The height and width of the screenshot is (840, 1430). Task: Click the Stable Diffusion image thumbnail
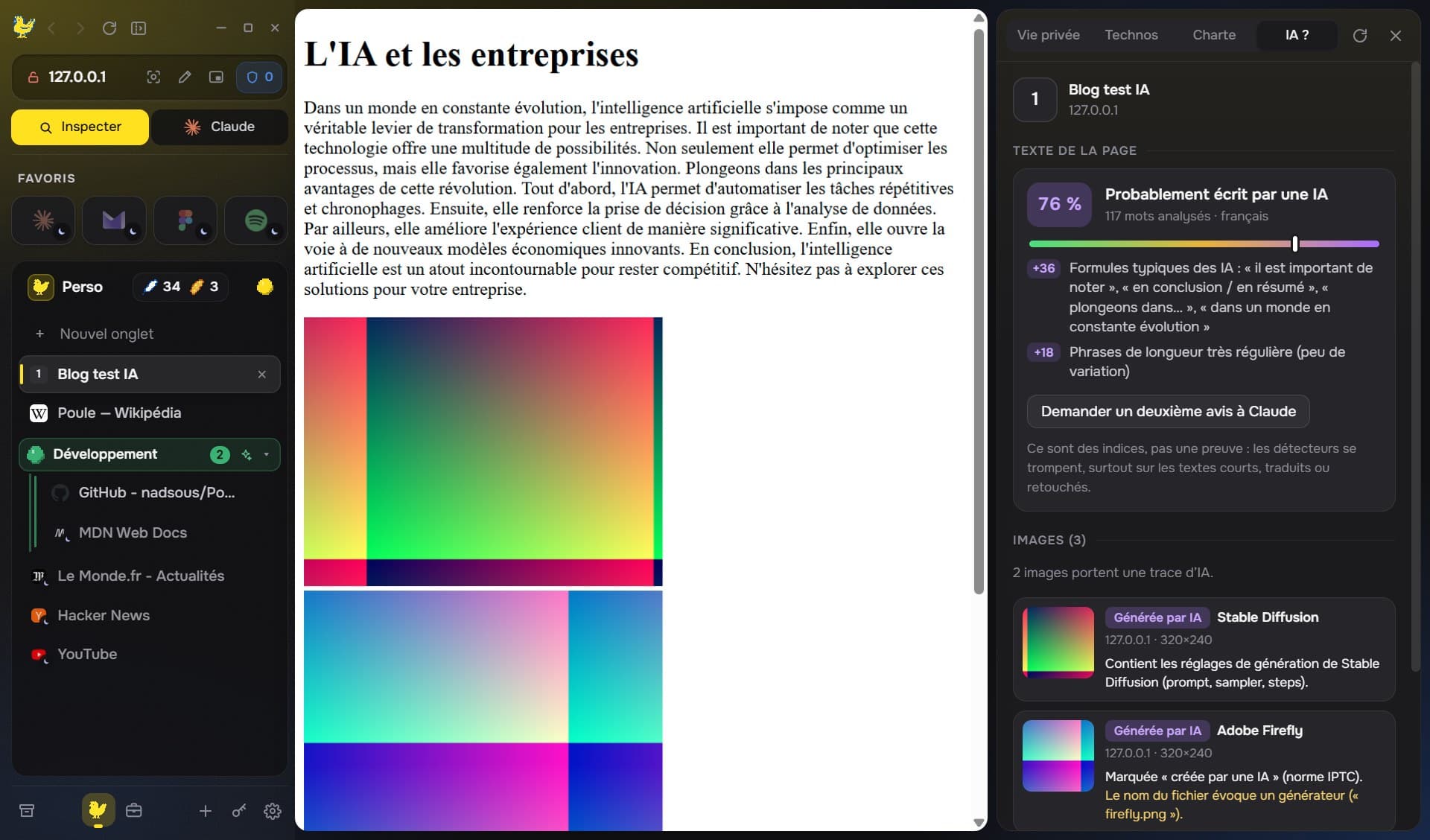(x=1058, y=643)
